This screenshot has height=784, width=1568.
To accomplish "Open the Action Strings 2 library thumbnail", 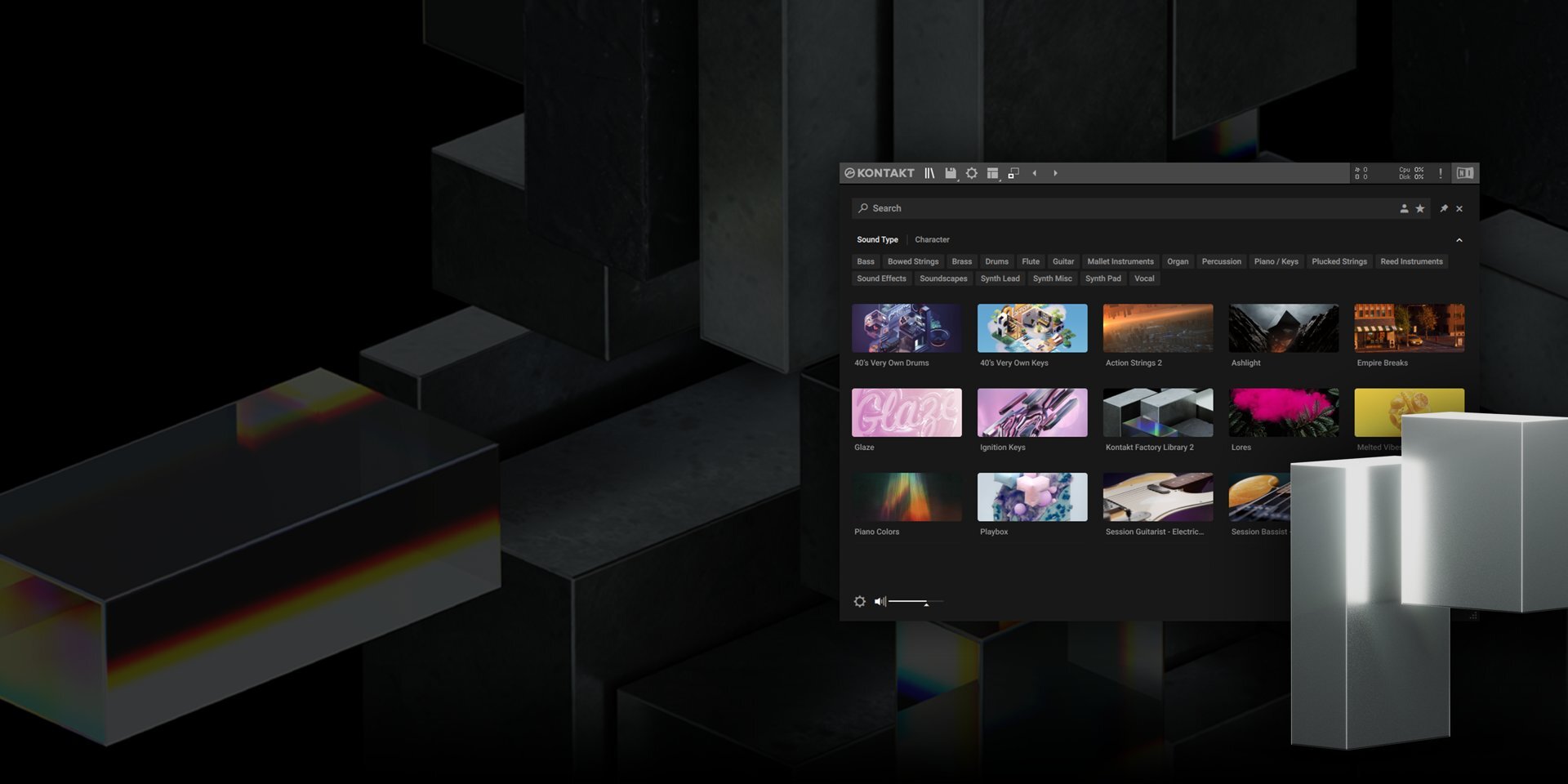I will 1158,328.
